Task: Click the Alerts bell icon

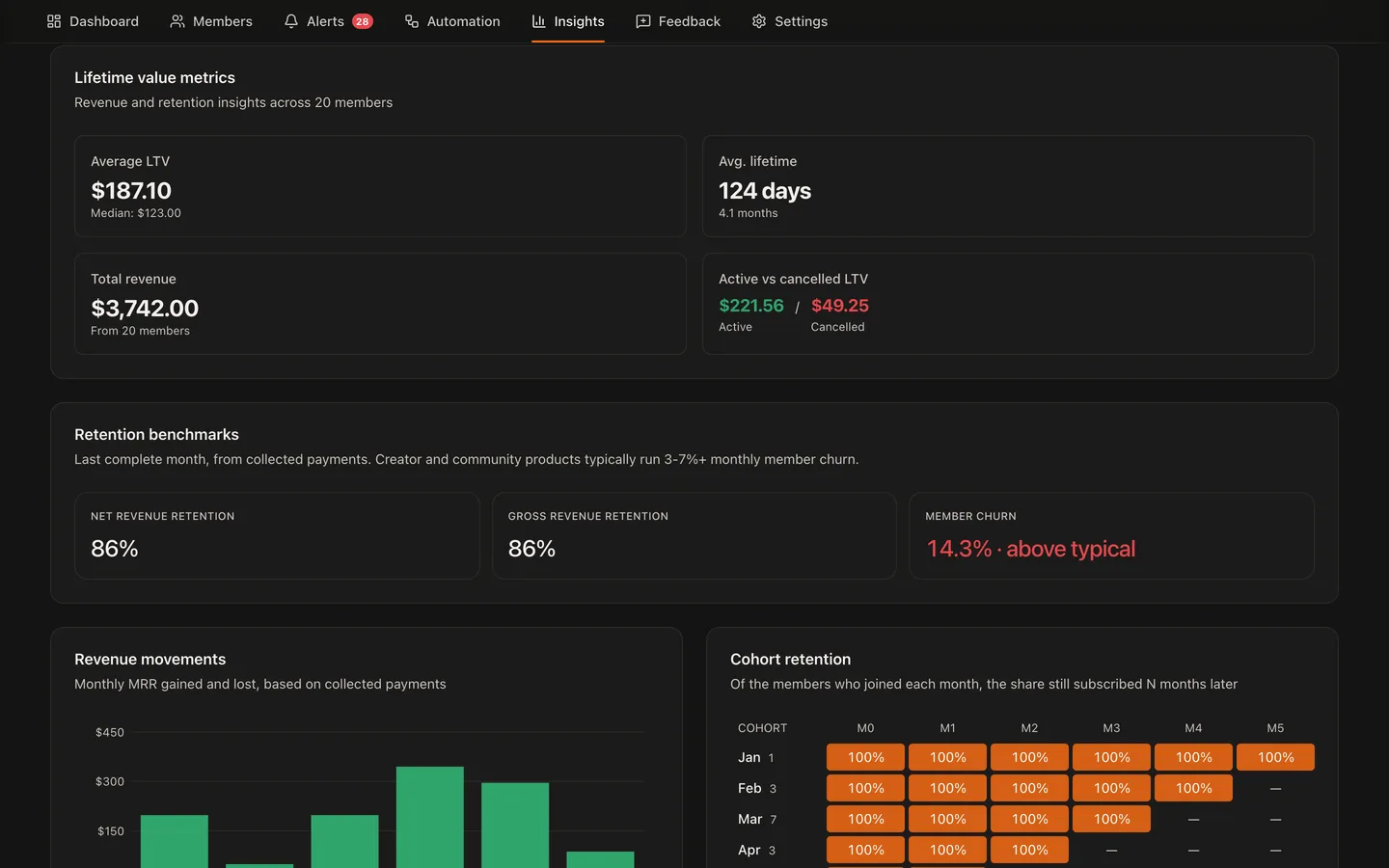Action: click(291, 21)
